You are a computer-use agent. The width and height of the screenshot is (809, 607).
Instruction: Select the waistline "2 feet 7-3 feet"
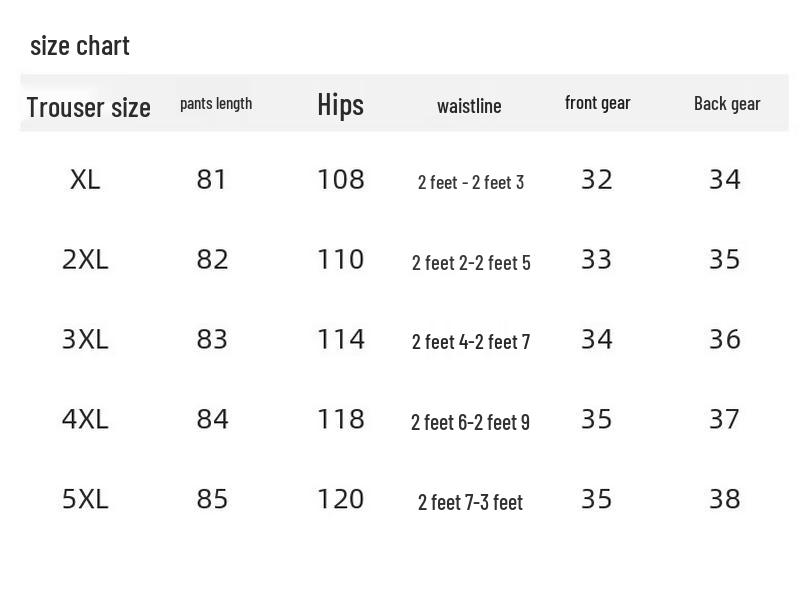click(470, 502)
